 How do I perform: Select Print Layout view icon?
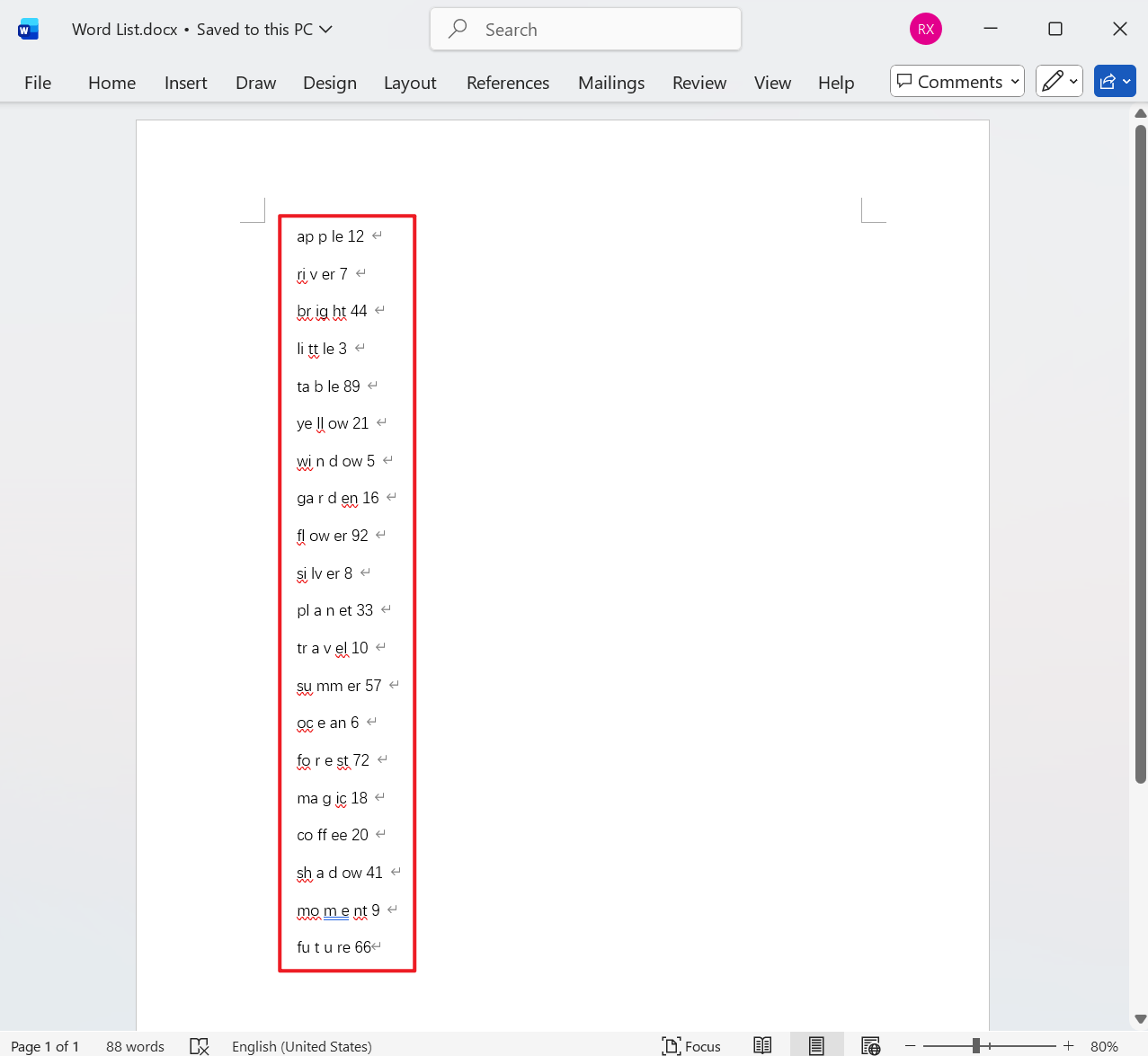(x=816, y=1045)
